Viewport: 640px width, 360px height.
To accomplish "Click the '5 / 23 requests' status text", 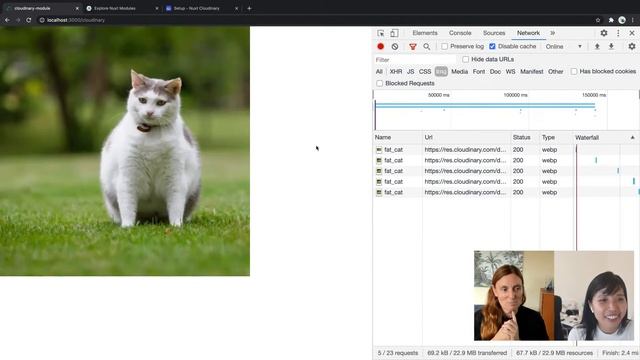I will coord(398,353).
